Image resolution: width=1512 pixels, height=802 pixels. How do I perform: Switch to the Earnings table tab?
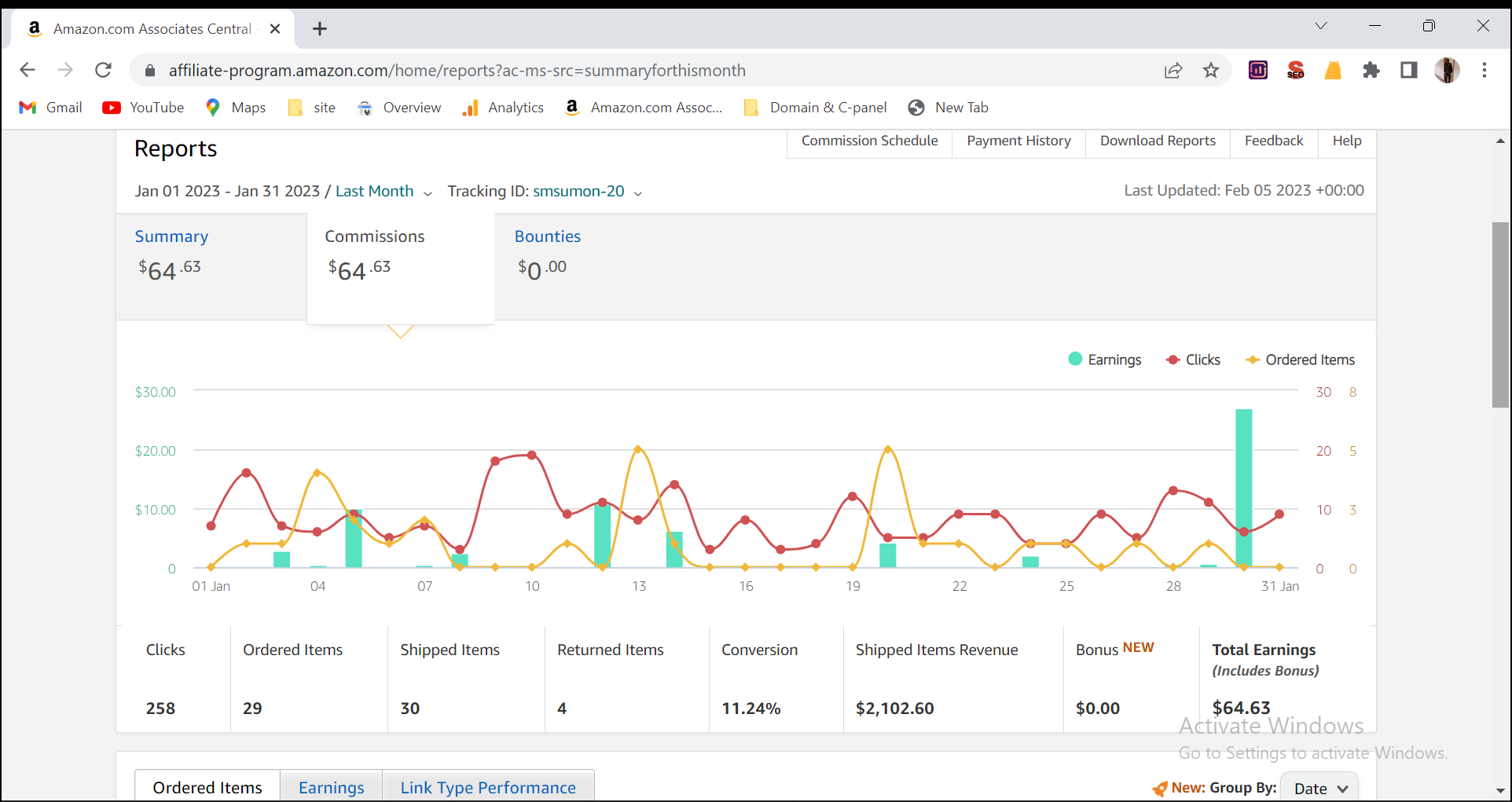[x=331, y=787]
